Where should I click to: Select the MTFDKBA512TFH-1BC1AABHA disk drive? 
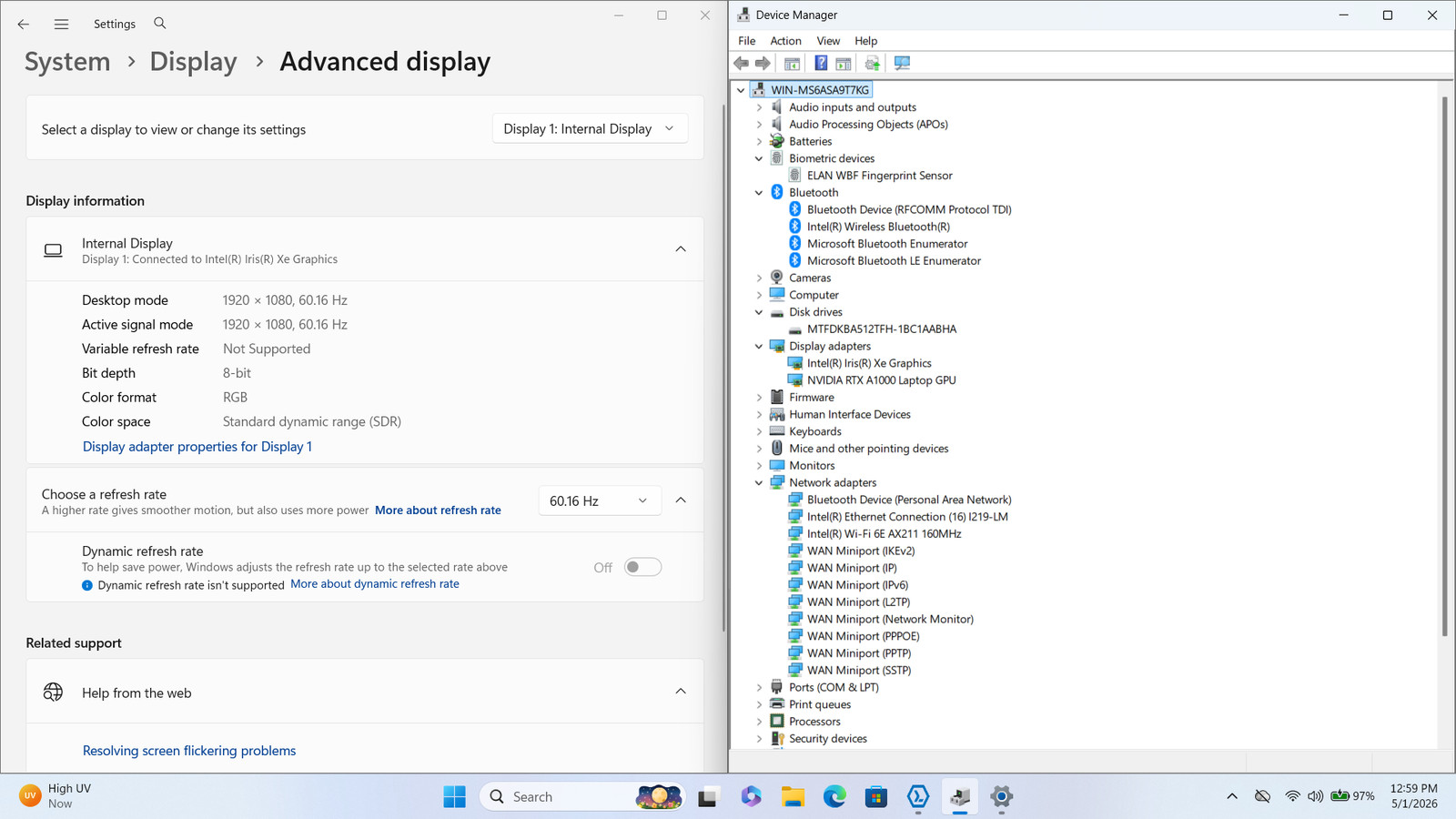881,329
